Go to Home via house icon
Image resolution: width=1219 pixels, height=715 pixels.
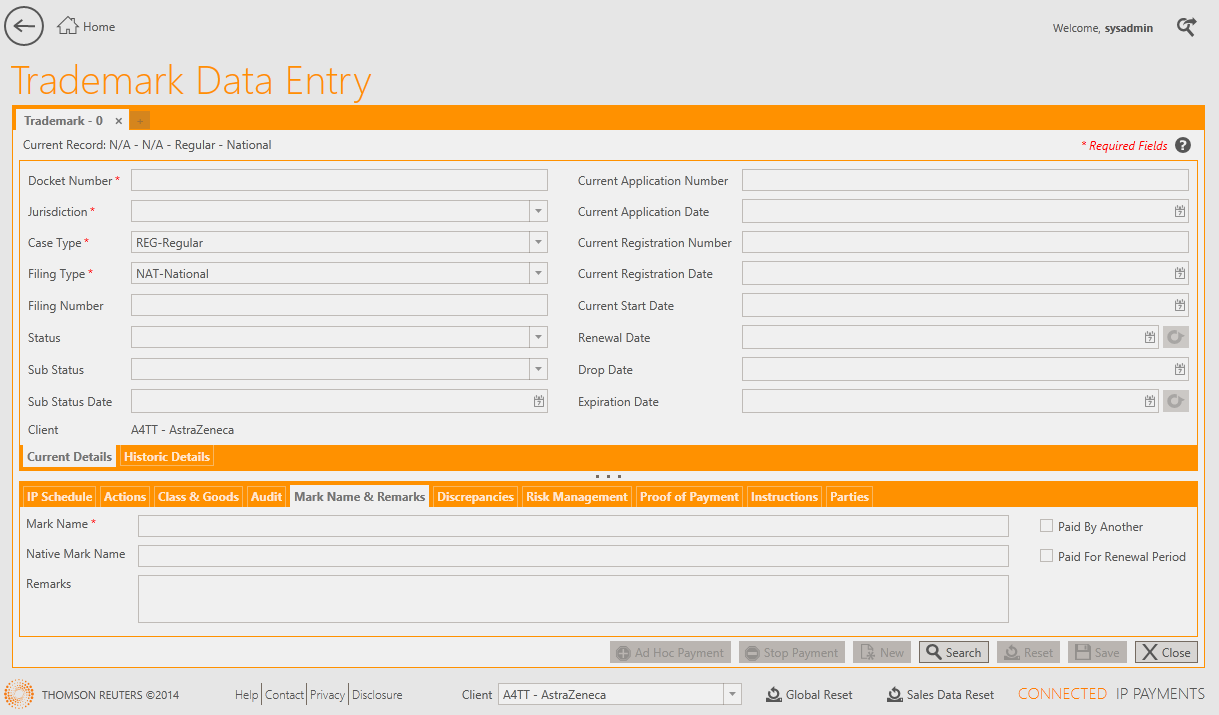[x=68, y=26]
